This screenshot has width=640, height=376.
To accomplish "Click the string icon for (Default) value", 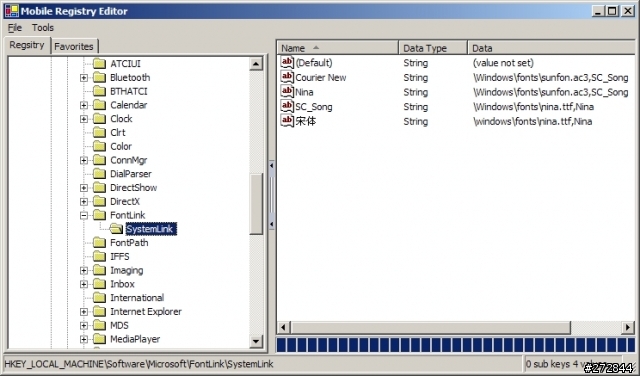I will pyautogui.click(x=287, y=62).
